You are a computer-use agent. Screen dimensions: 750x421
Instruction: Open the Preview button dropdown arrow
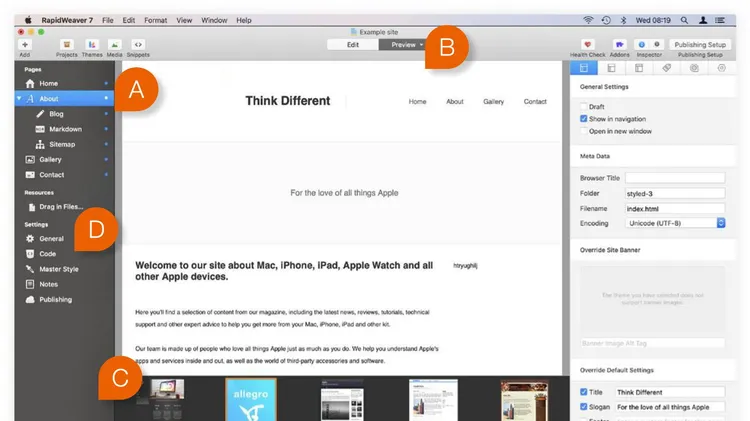point(421,44)
